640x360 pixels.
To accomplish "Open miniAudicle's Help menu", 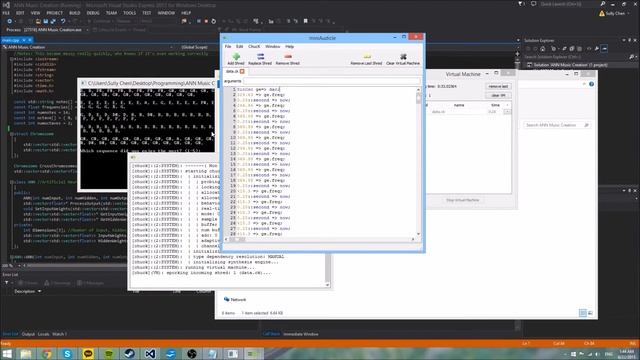I will point(289,47).
